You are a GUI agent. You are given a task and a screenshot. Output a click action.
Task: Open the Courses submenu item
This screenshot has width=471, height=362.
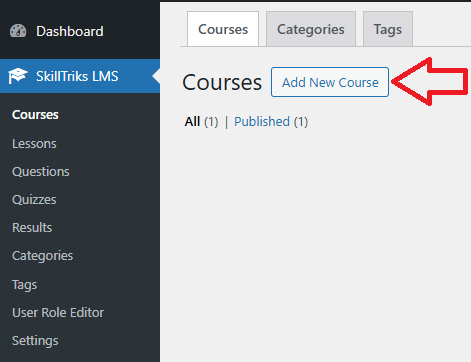coord(35,115)
